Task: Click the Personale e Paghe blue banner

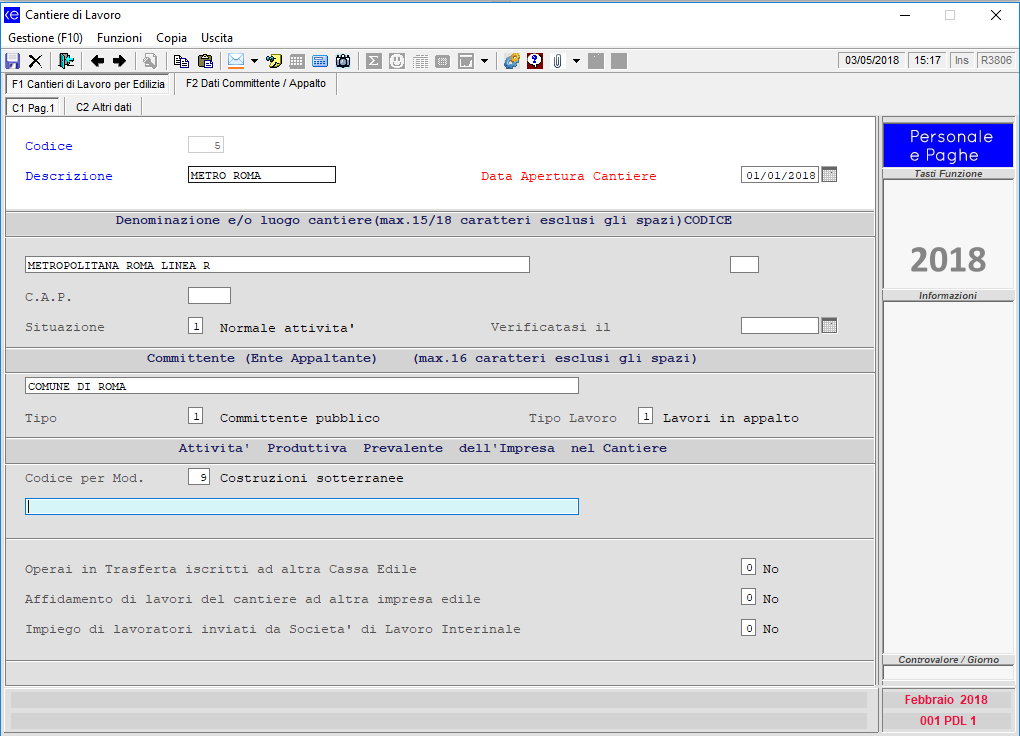Action: [x=948, y=146]
